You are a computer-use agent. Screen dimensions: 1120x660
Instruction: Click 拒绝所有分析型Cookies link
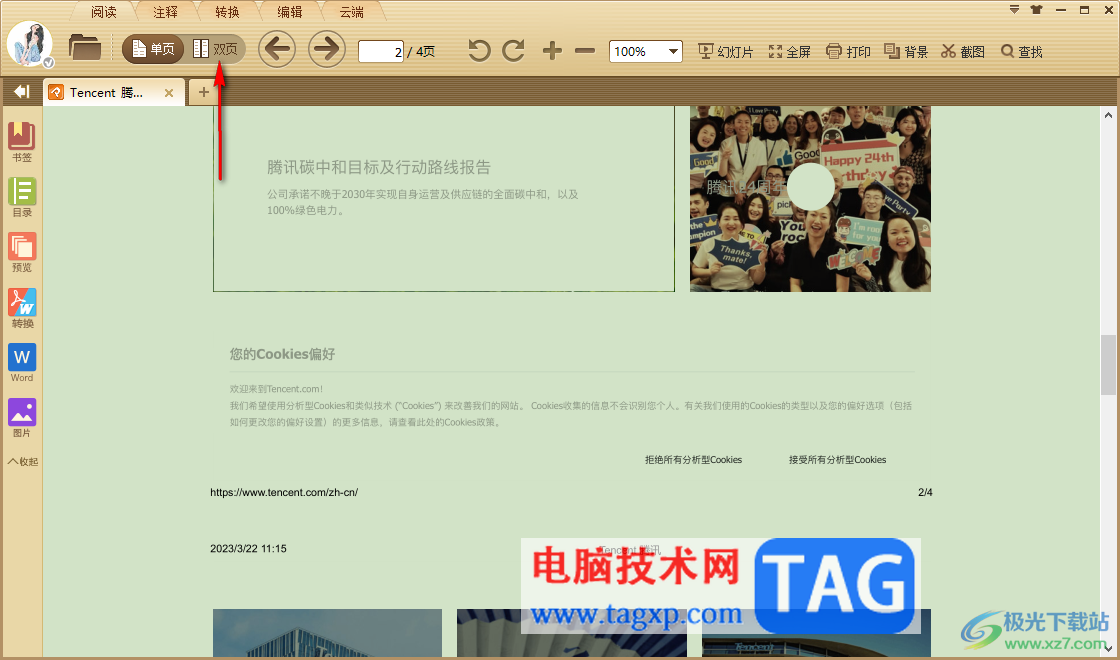click(694, 460)
